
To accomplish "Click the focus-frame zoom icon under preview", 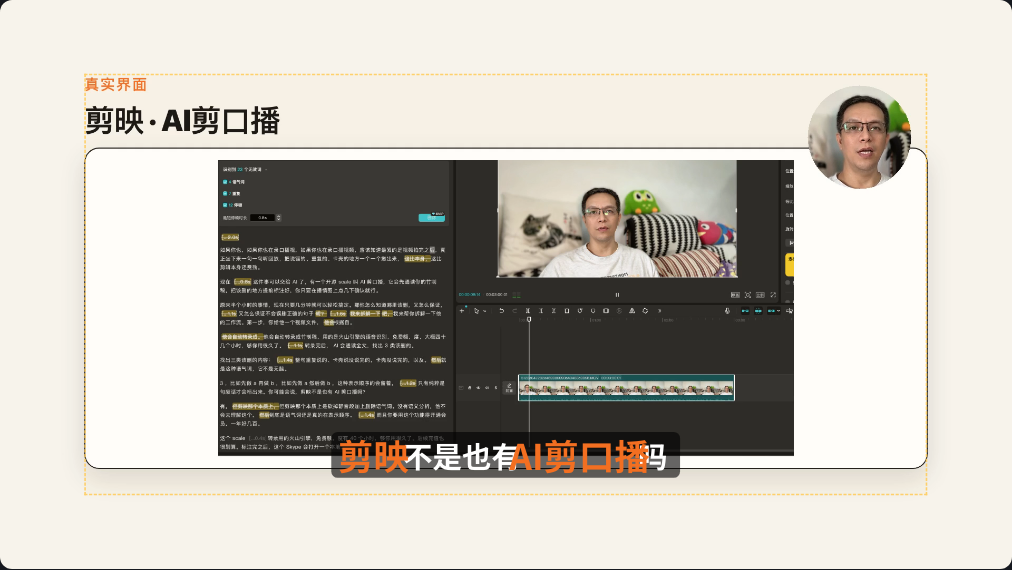I will click(x=747, y=294).
